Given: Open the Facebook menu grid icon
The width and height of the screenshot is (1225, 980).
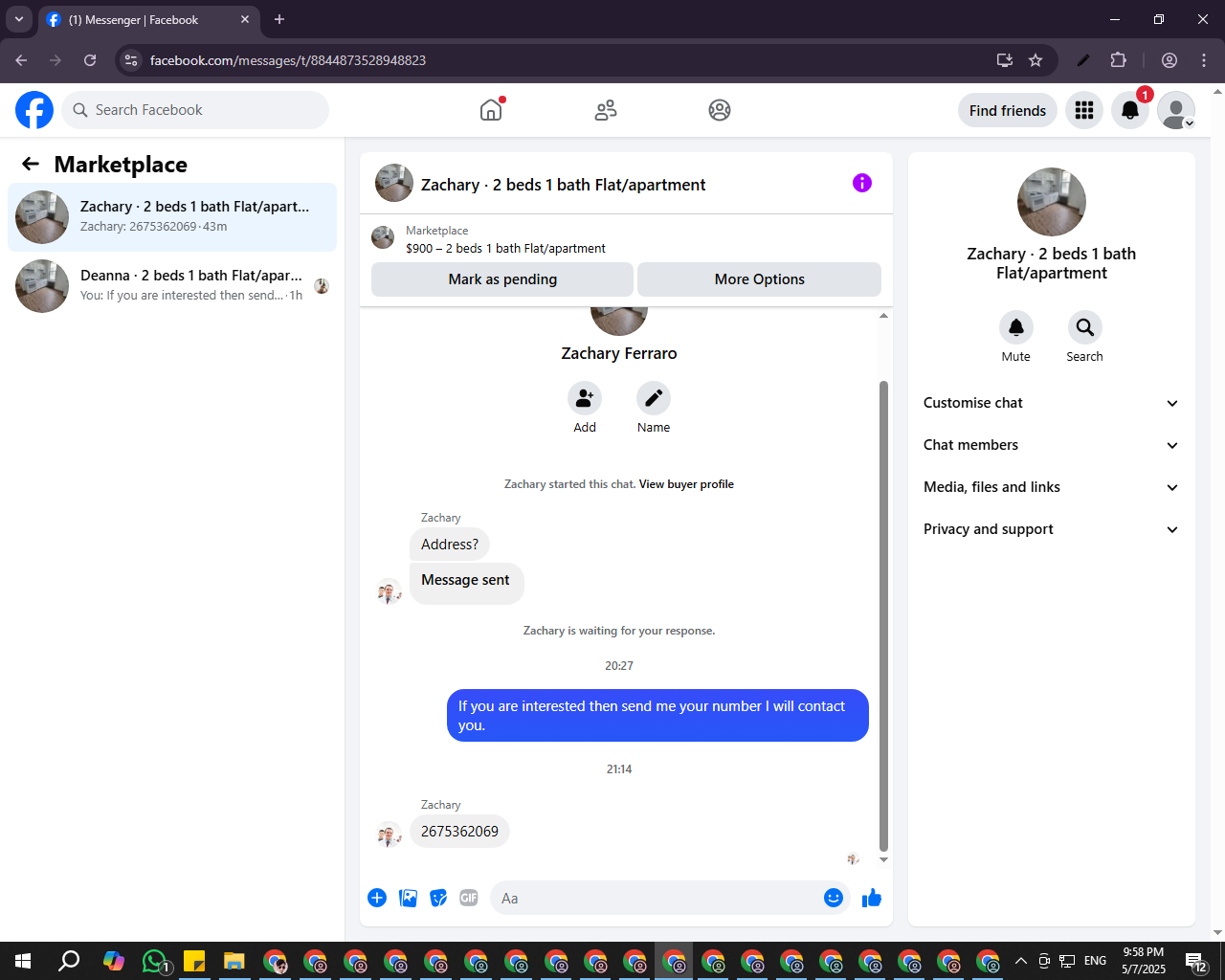Looking at the screenshot, I should pos(1084,110).
